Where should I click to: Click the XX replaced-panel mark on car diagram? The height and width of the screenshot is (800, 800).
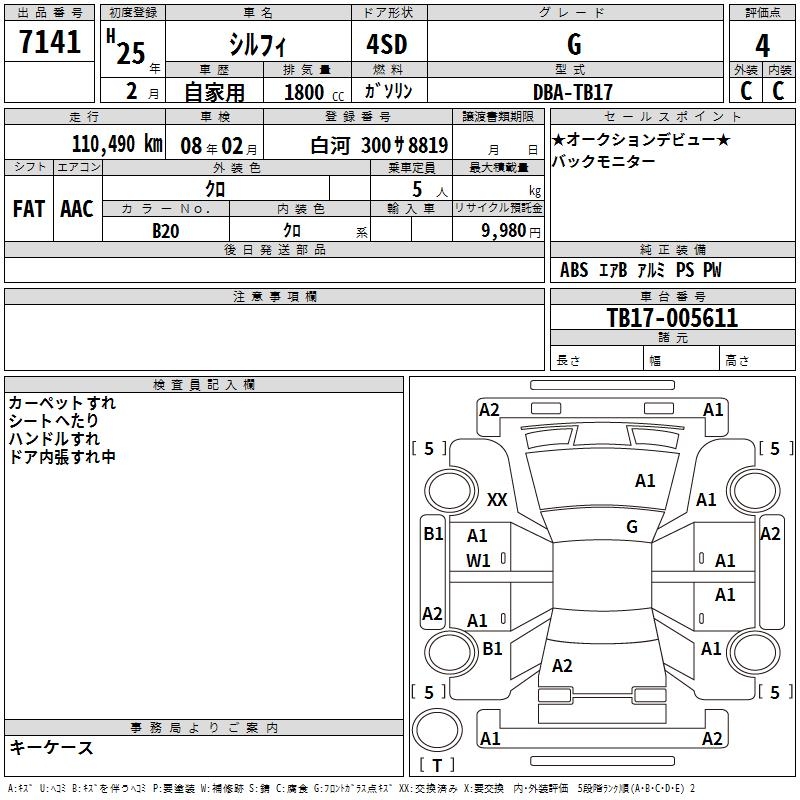point(497,499)
